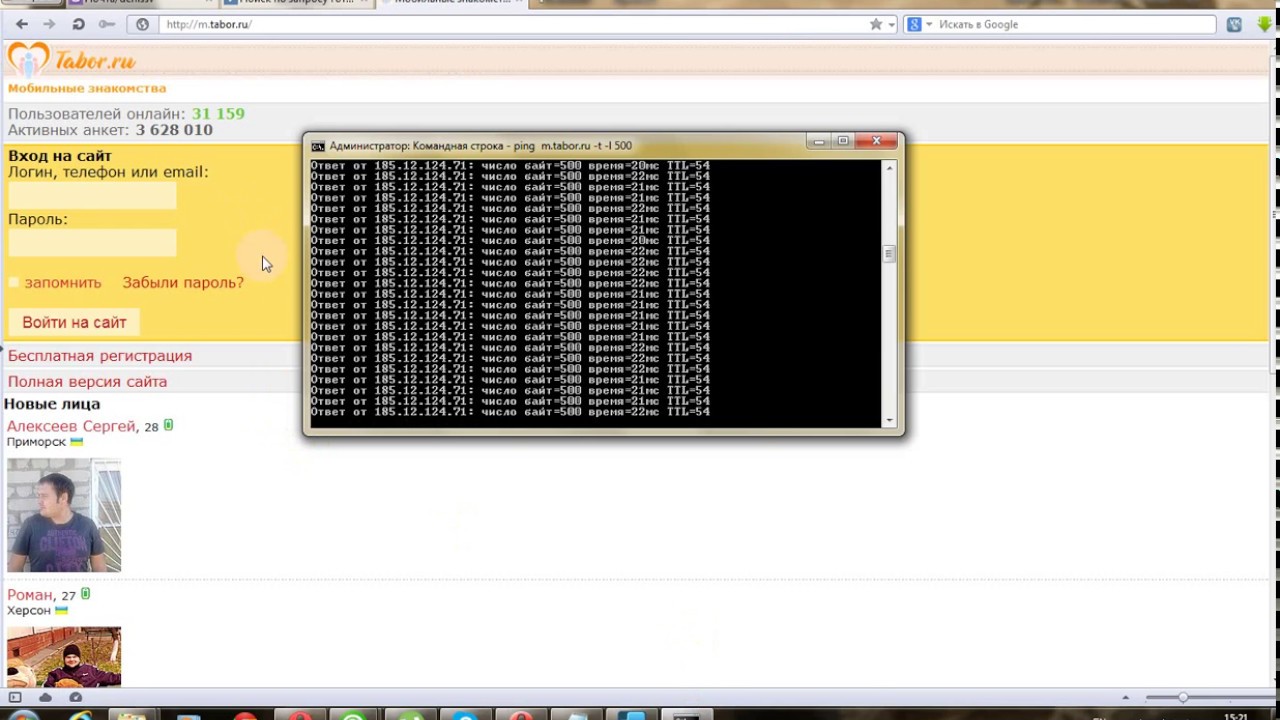Click the online users count '31 159'
The width and height of the screenshot is (1280, 720).
218,114
